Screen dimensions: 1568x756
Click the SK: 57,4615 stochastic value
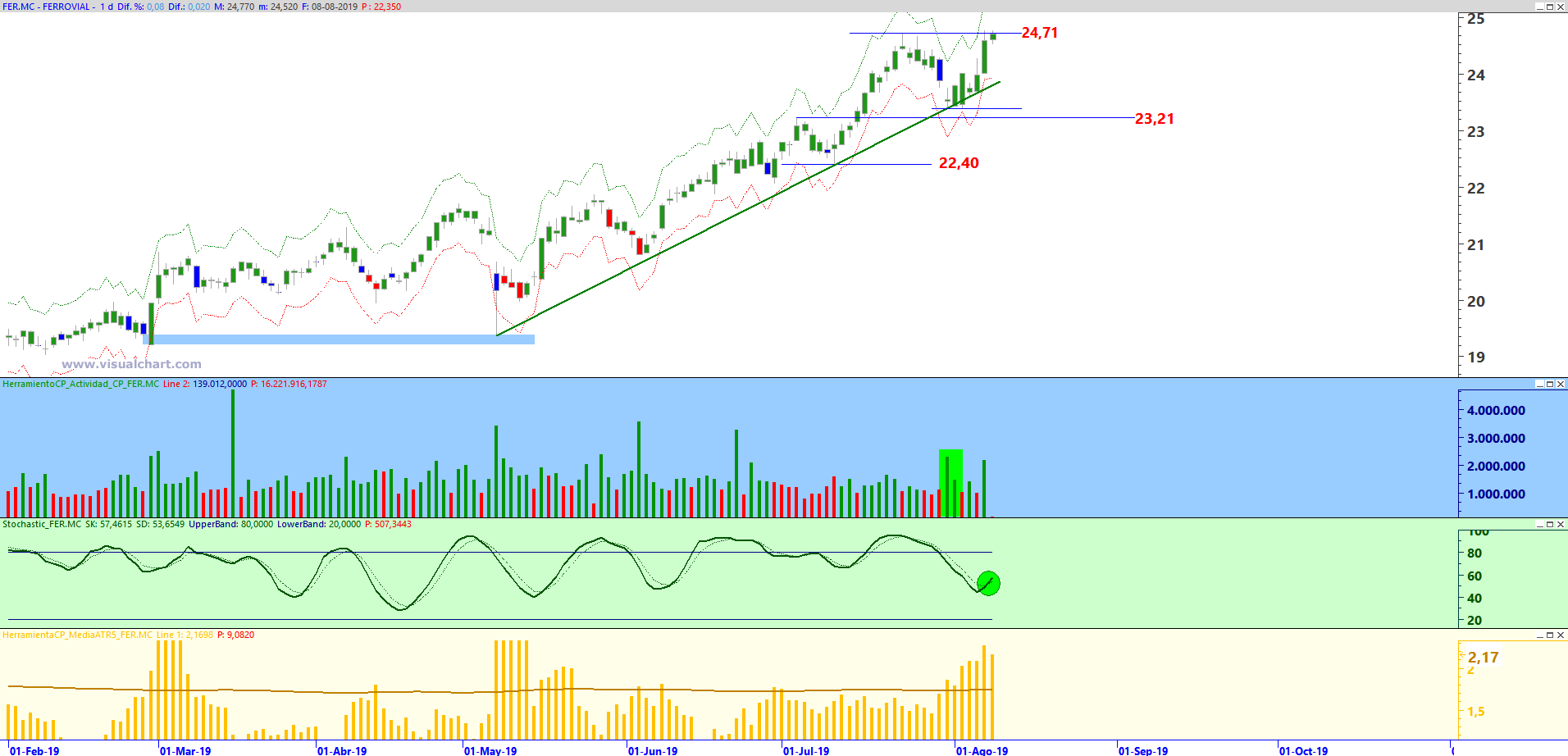[108, 524]
